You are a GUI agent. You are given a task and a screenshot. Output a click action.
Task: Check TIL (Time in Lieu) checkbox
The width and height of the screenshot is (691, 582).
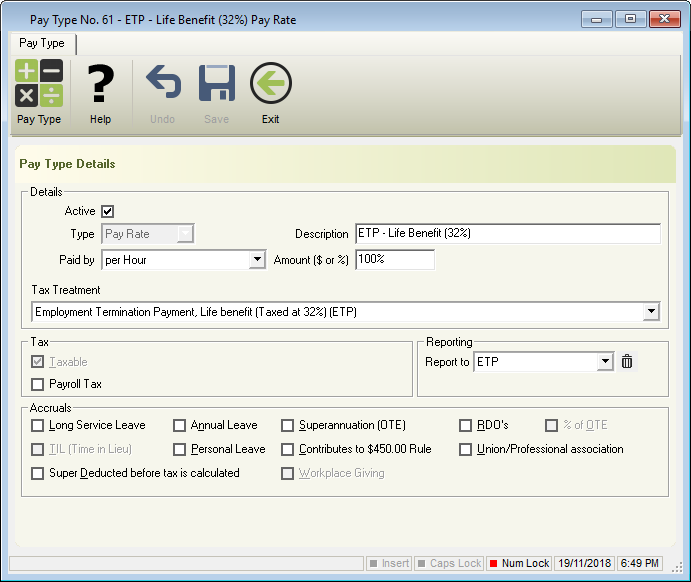37,449
